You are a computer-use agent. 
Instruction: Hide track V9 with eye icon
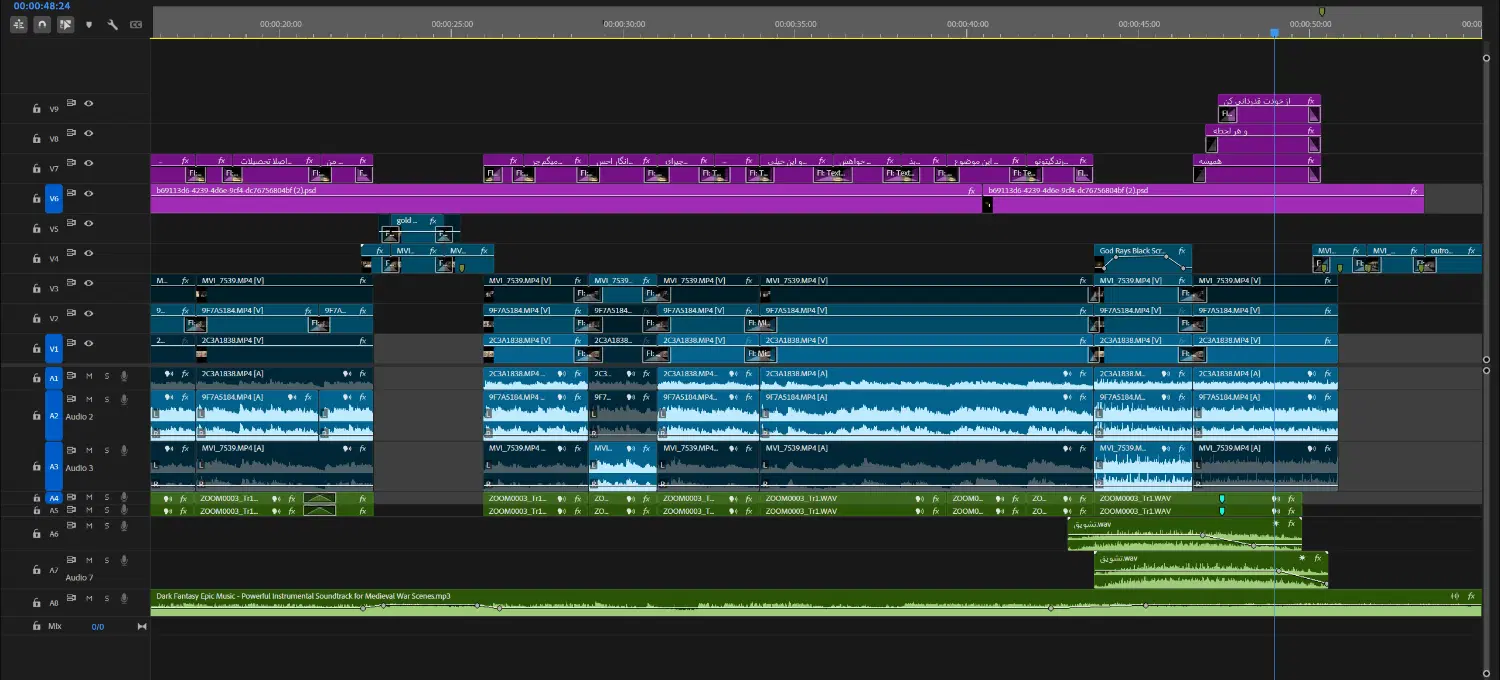89,103
